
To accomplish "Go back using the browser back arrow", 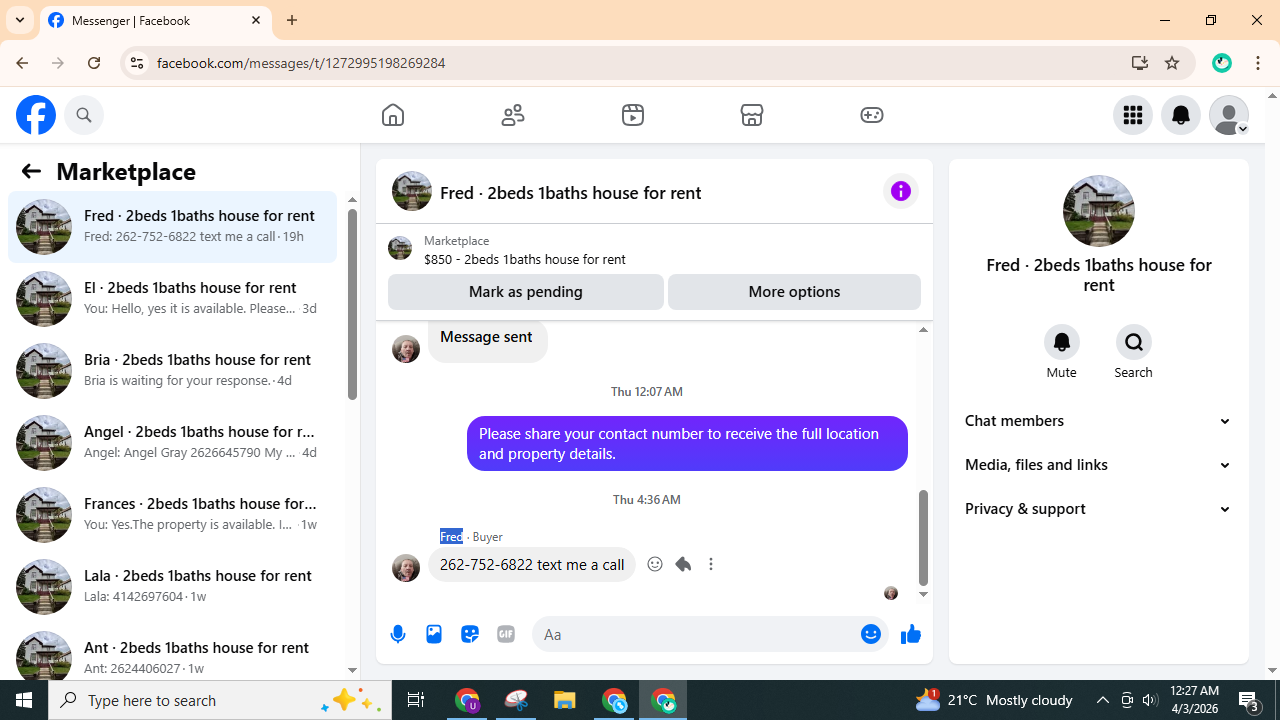I will tap(22, 63).
